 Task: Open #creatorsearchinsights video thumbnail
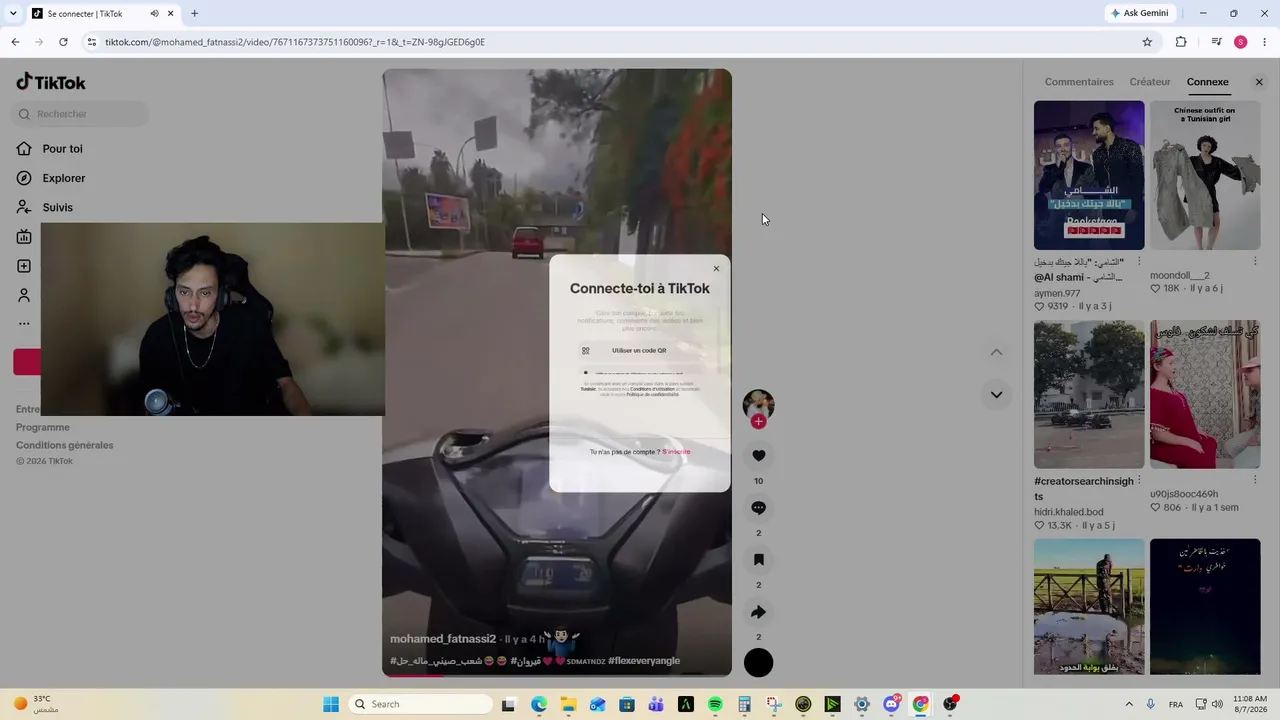coord(1089,394)
